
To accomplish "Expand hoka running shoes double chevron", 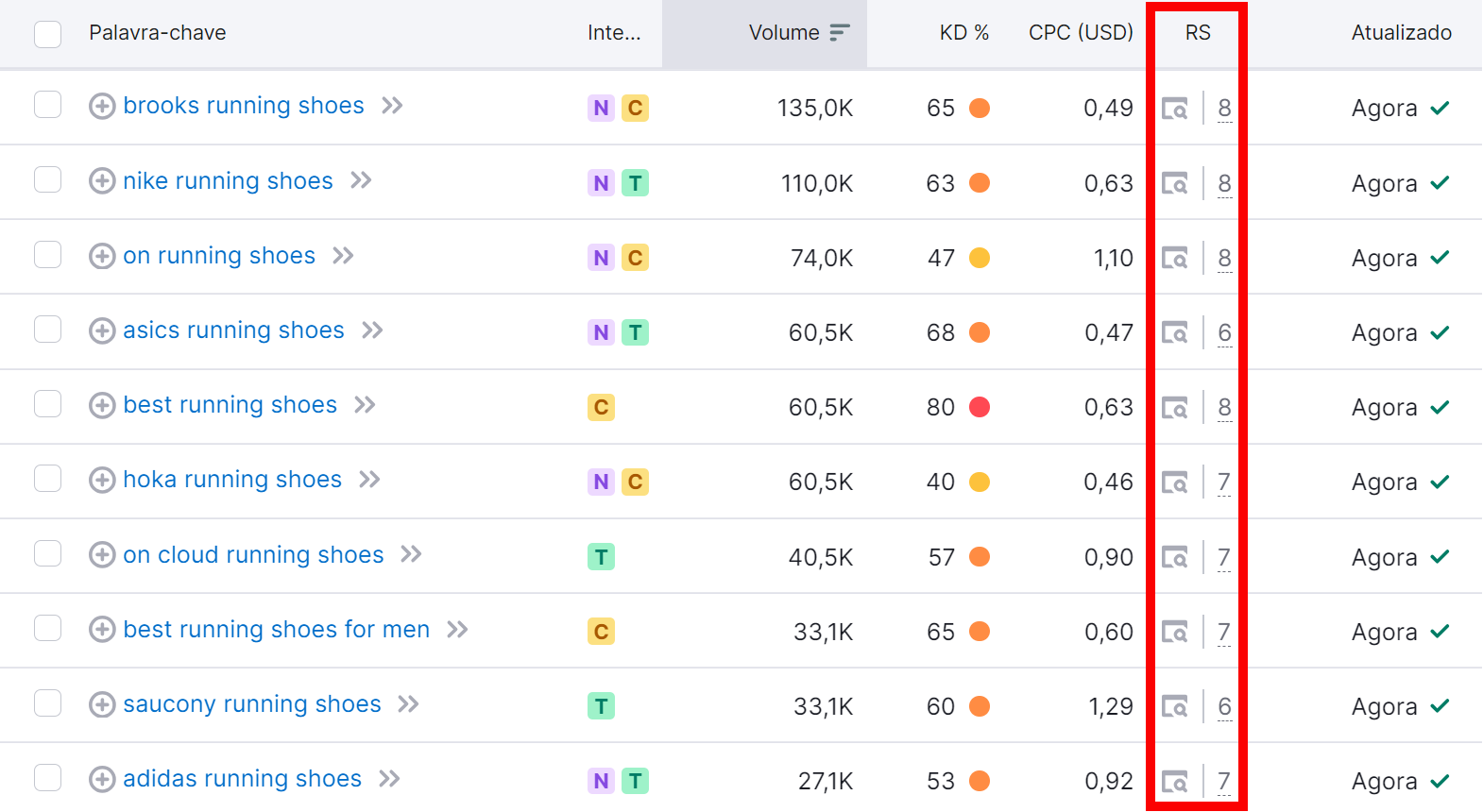I will tap(369, 480).
